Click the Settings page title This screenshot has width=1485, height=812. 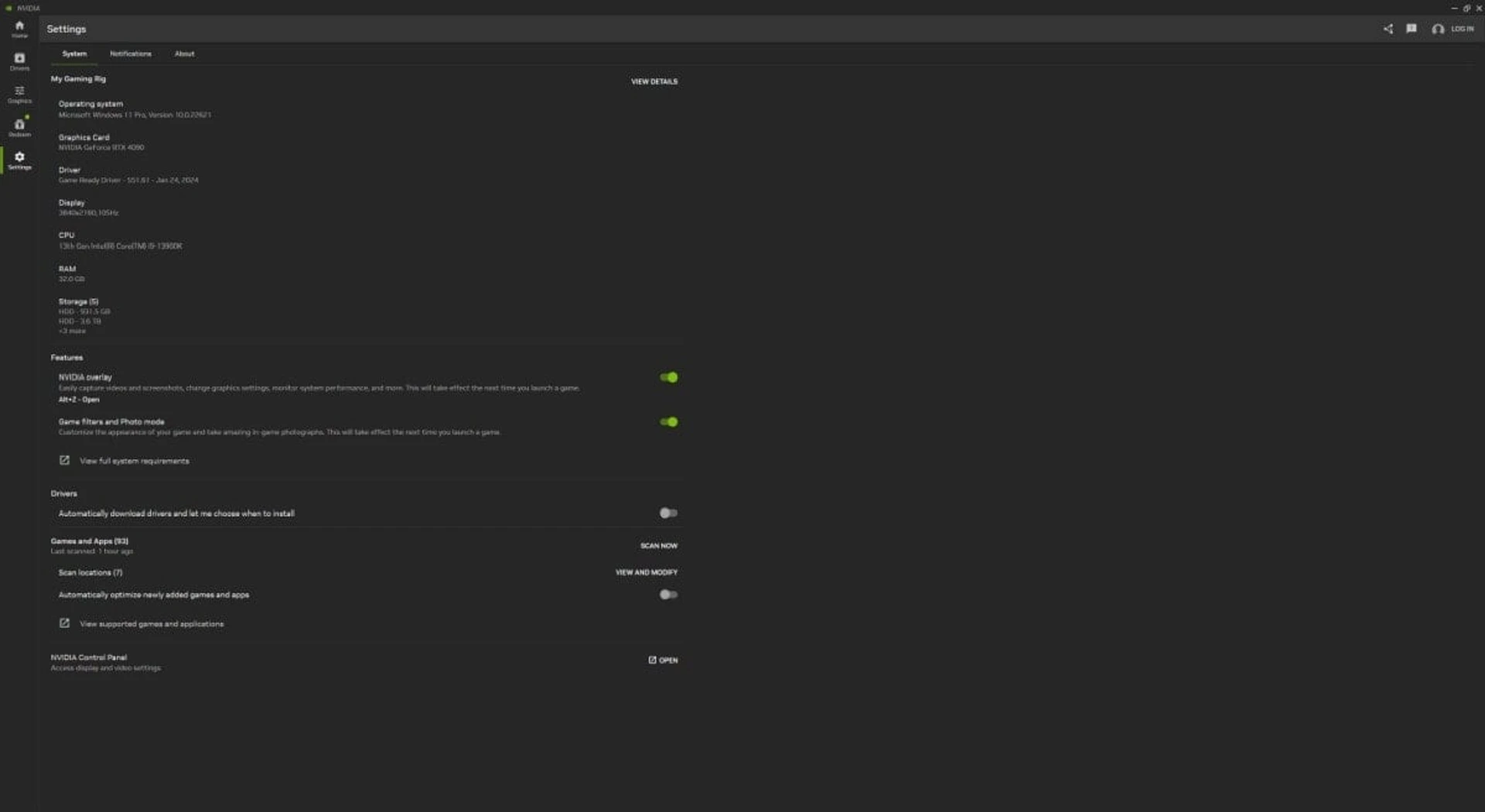67,29
